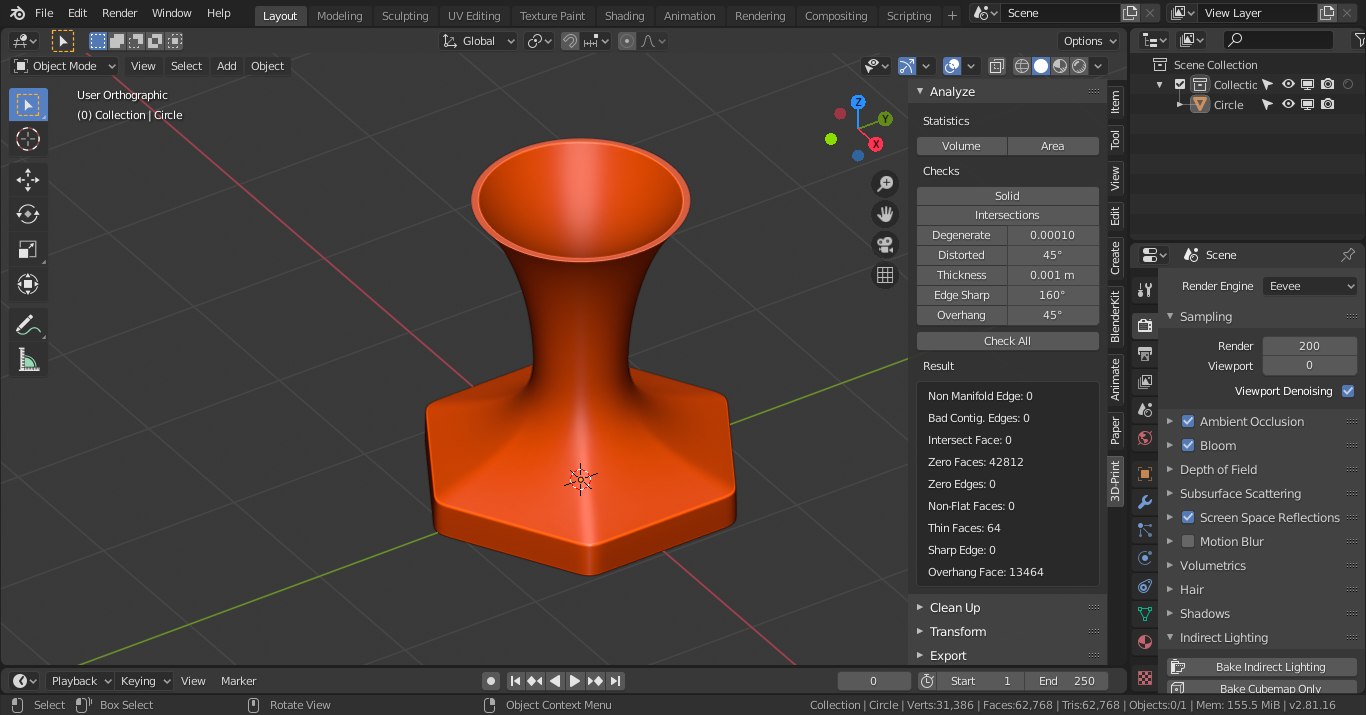
Task: Open the Render menu
Action: pos(118,13)
